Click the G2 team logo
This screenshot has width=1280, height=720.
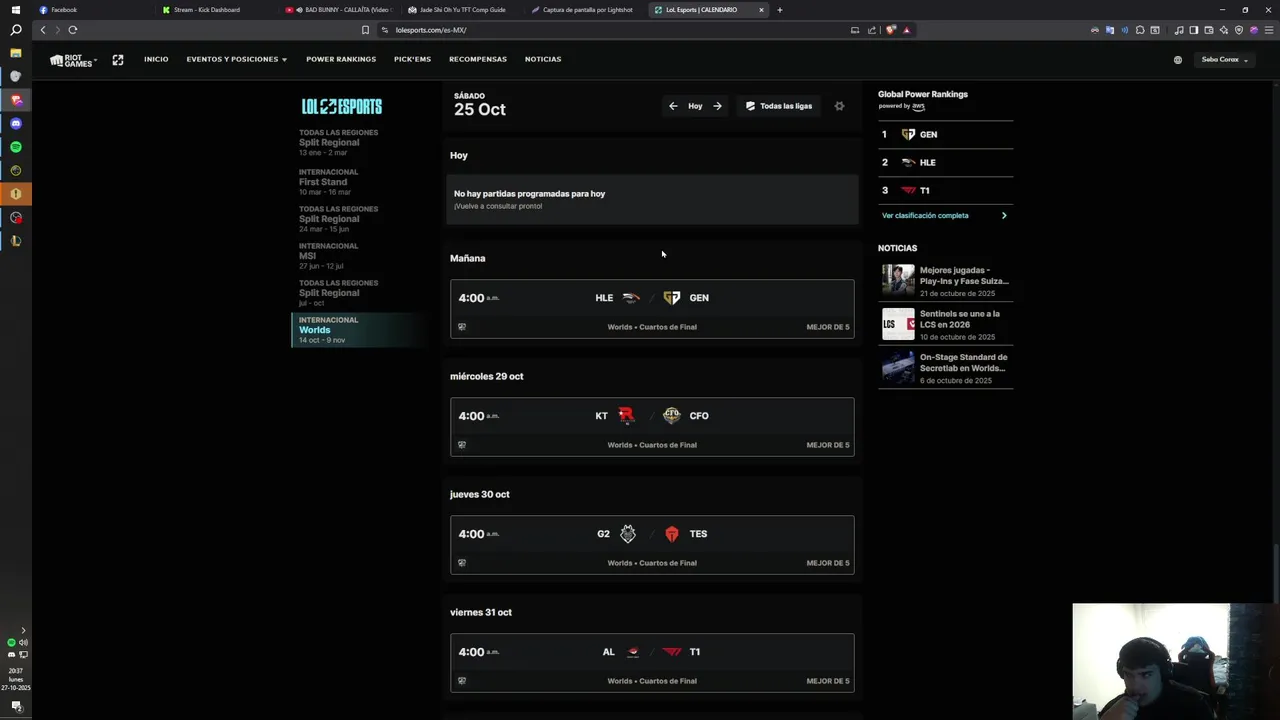(x=628, y=534)
